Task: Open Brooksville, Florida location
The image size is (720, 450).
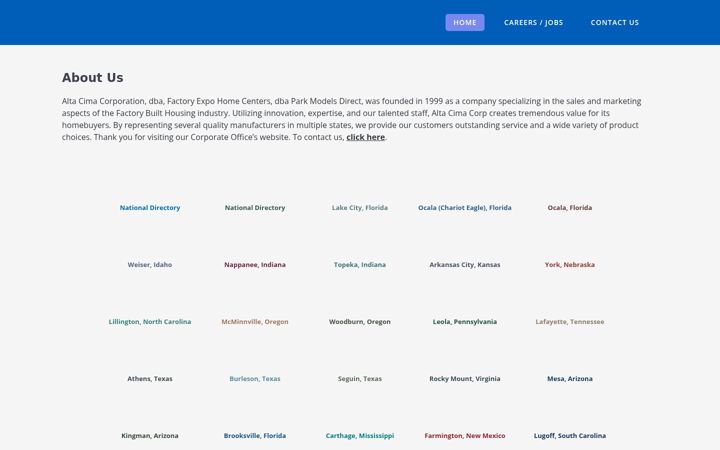Action: click(255, 435)
